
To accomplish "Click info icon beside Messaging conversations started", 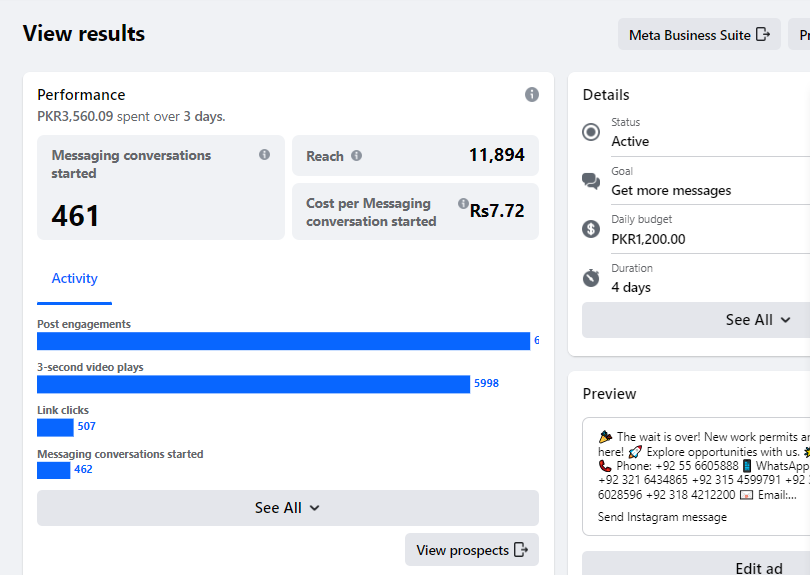I will click(x=264, y=155).
